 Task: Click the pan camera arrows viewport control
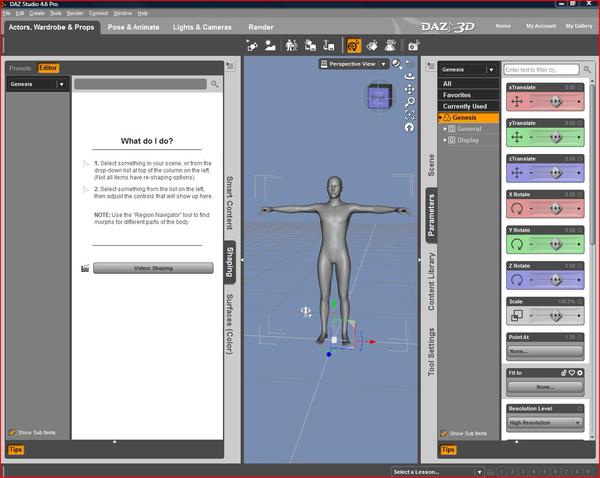[x=409, y=89]
